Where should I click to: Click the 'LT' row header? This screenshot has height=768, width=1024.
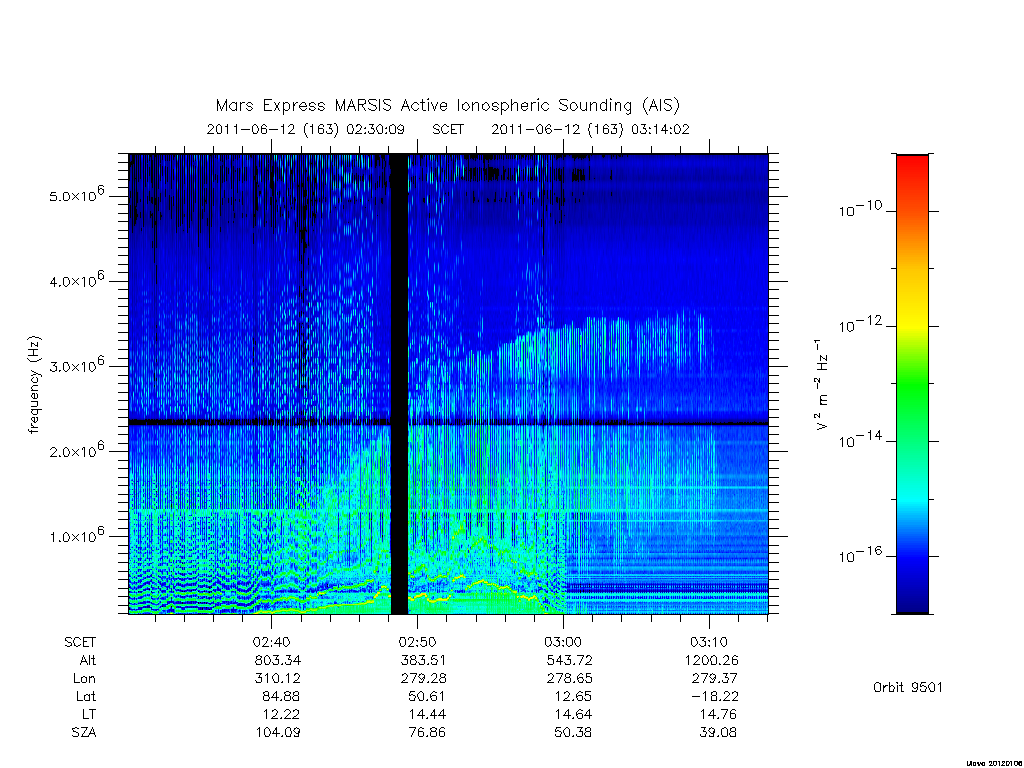point(89,714)
